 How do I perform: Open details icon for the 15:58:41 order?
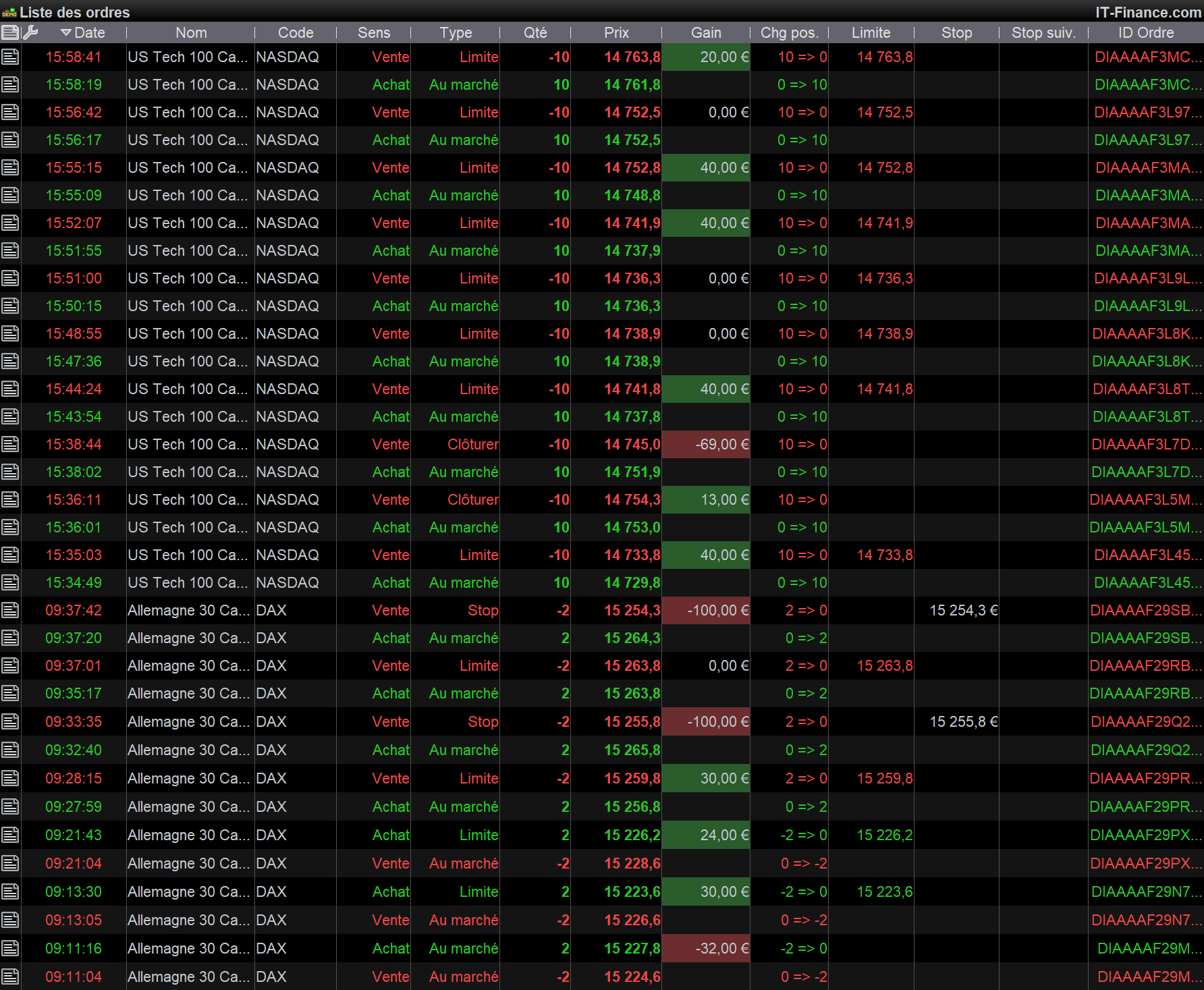coord(10,57)
